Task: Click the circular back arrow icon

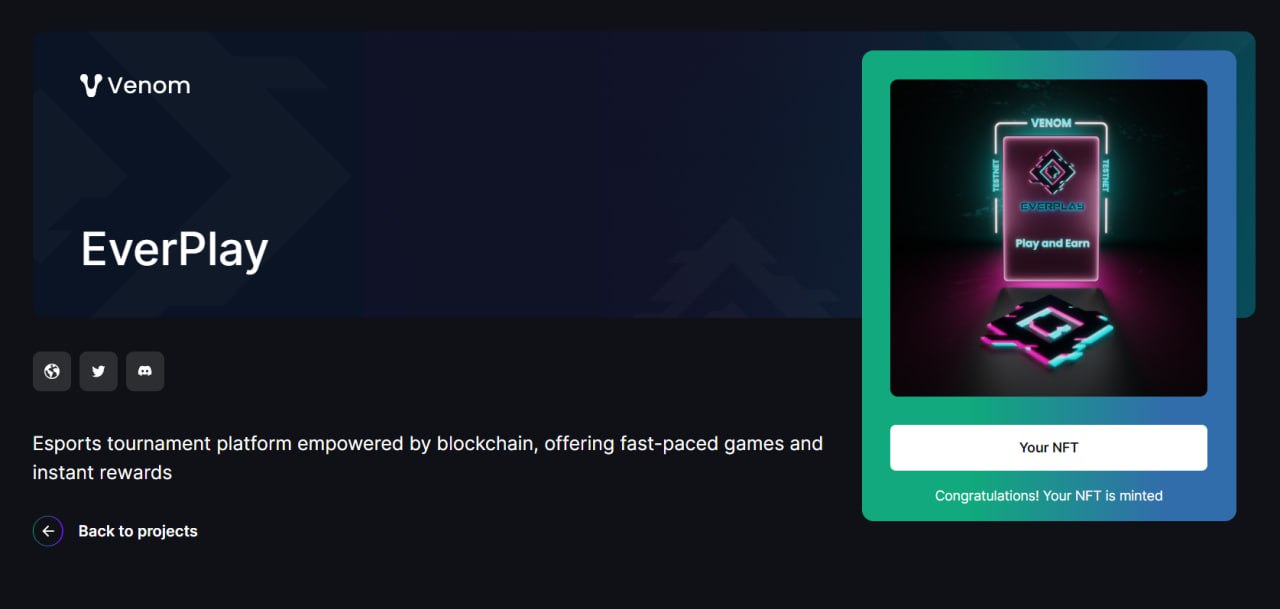Action: click(x=48, y=531)
